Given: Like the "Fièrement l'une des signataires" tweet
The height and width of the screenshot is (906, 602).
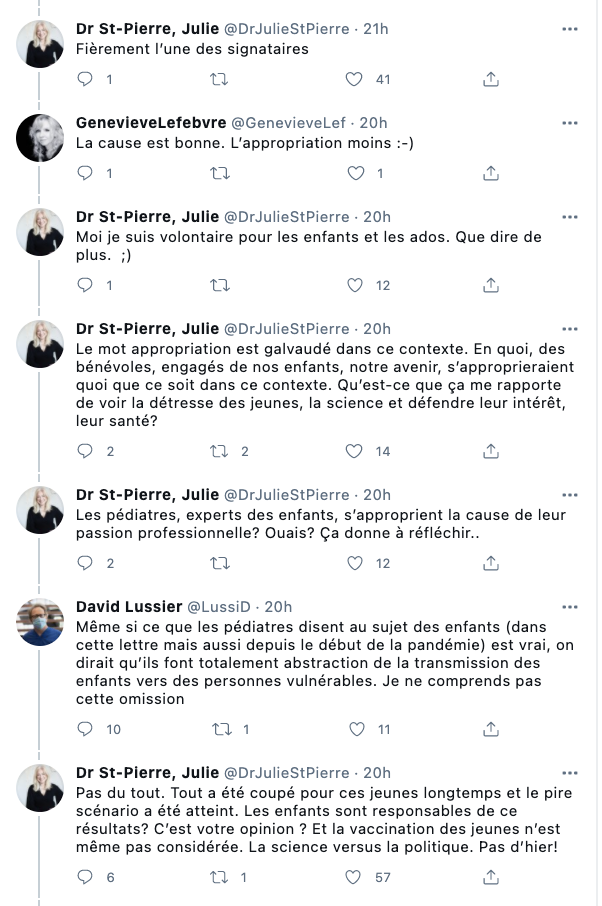Looking at the screenshot, I should click(x=354, y=79).
